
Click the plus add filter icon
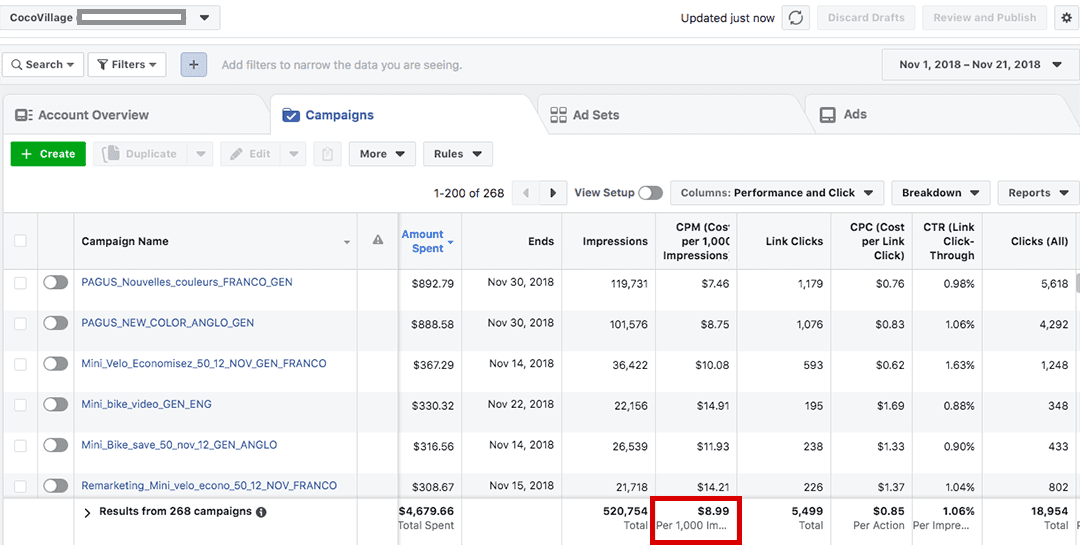tap(193, 65)
